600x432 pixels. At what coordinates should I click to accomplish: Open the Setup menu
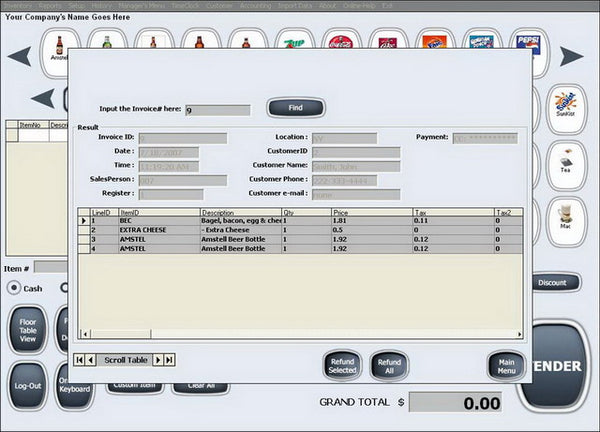[x=77, y=6]
